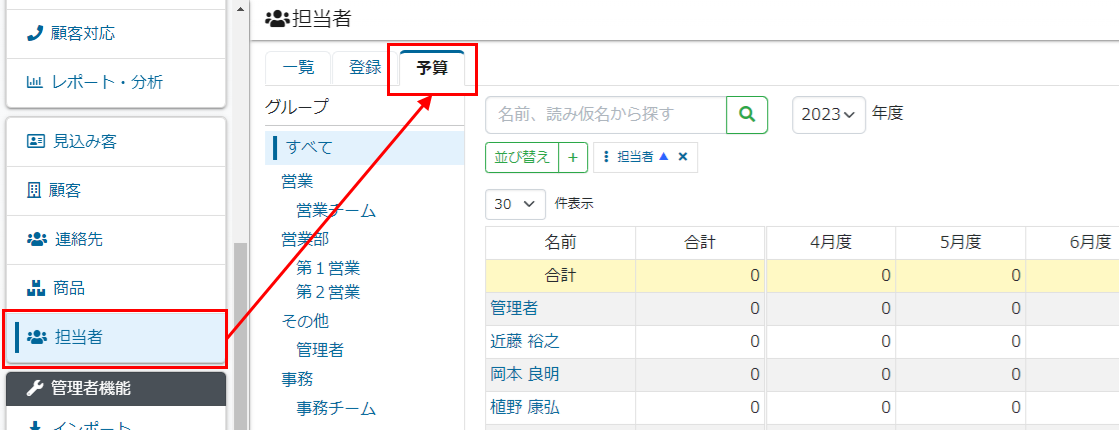The image size is (1119, 430).
Task: Select 営業部 group
Action: [305, 239]
